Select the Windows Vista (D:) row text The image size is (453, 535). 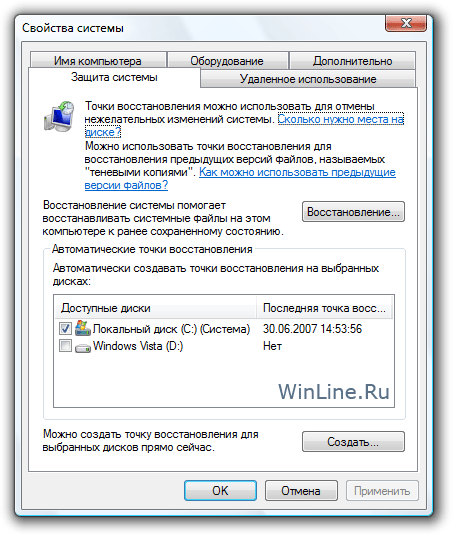138,346
